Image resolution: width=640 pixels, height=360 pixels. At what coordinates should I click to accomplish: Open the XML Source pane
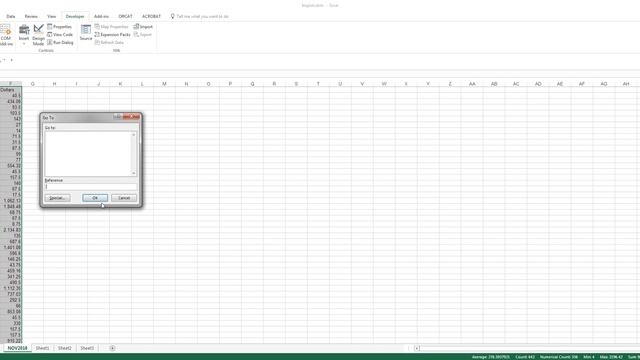[86, 33]
